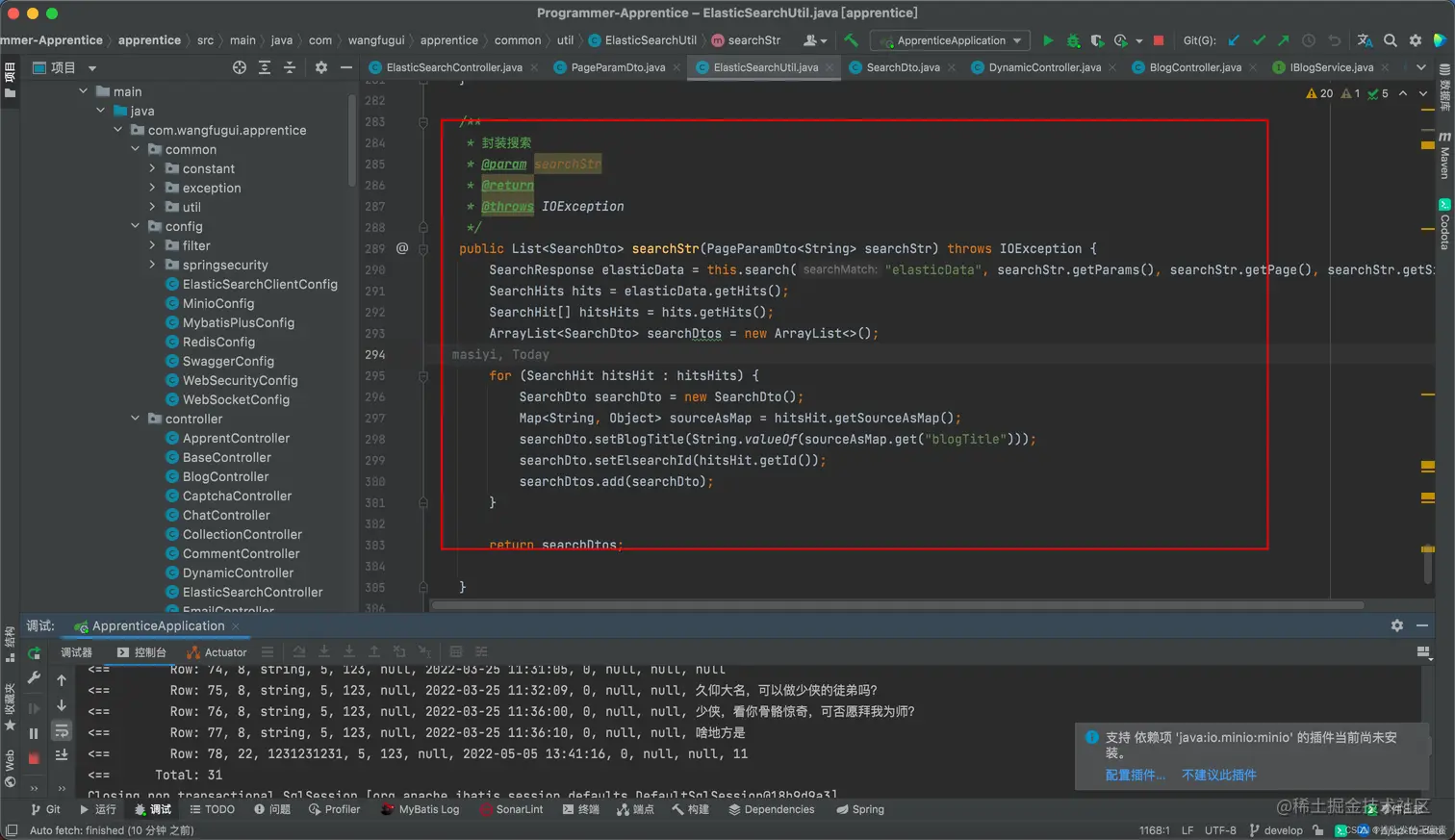1455x840 pixels.
Task: Open run options dropdown next to profiler
Action: click(1139, 40)
